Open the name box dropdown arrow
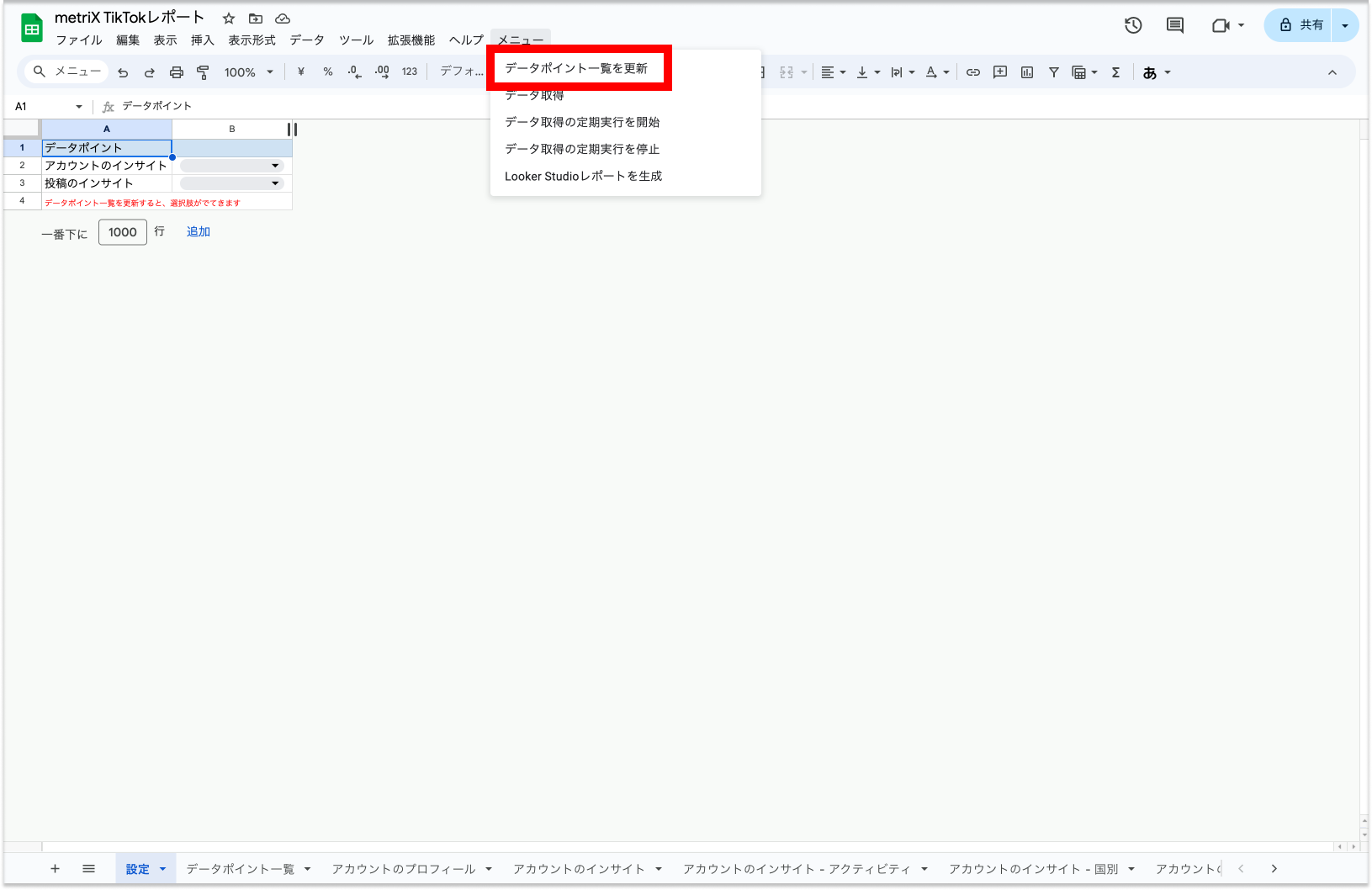This screenshot has height=890, width=1372. tap(79, 107)
